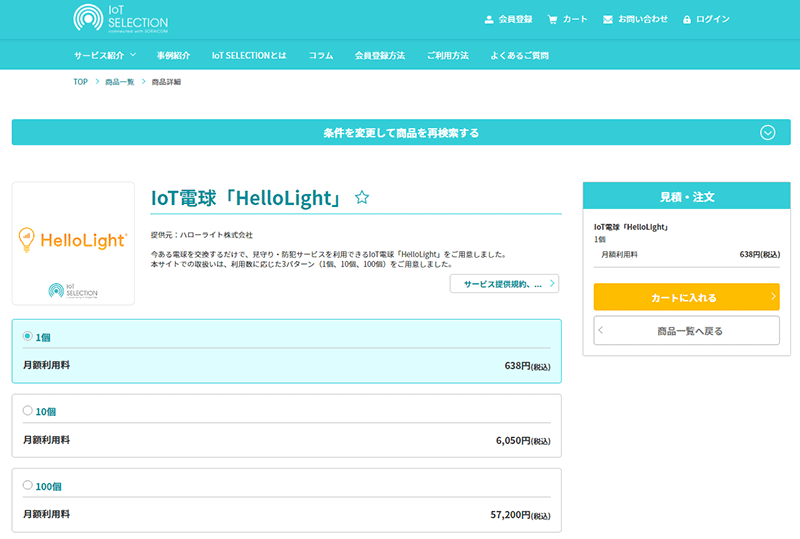
Task: Click the person icon beside 会員登録
Action: tap(489, 19)
